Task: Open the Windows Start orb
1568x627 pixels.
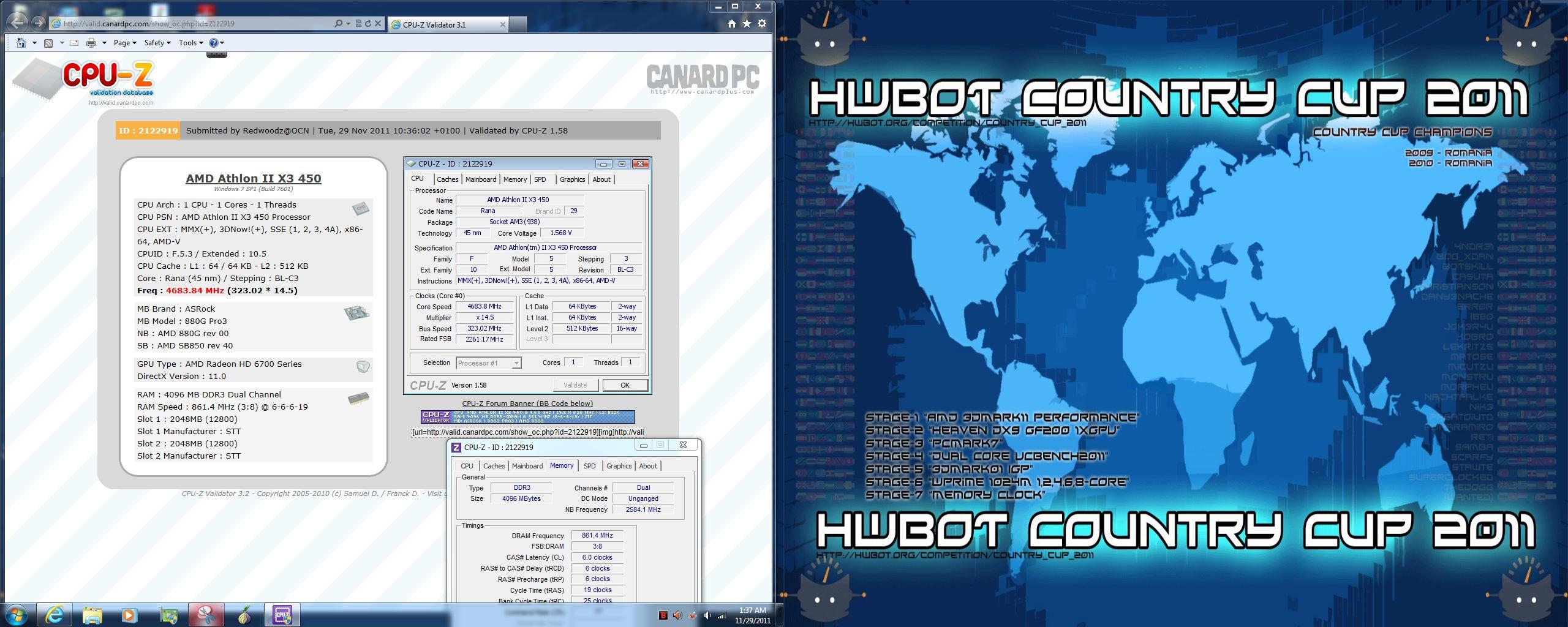Action: (17, 614)
